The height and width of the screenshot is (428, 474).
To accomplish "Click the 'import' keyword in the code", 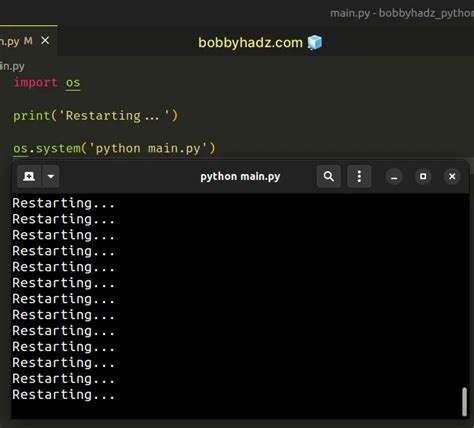I will (x=35, y=82).
